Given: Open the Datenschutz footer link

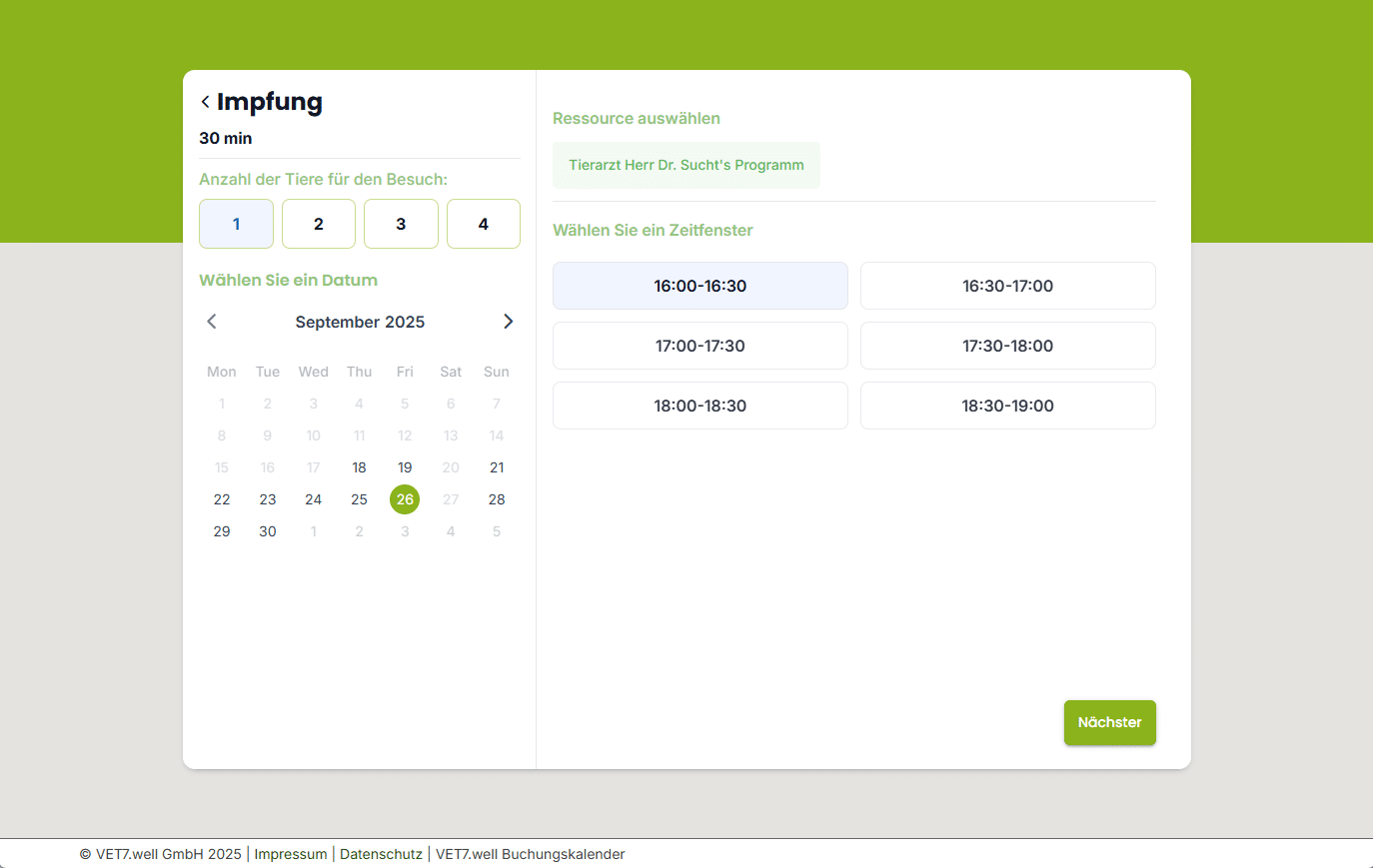Looking at the screenshot, I should click(381, 854).
